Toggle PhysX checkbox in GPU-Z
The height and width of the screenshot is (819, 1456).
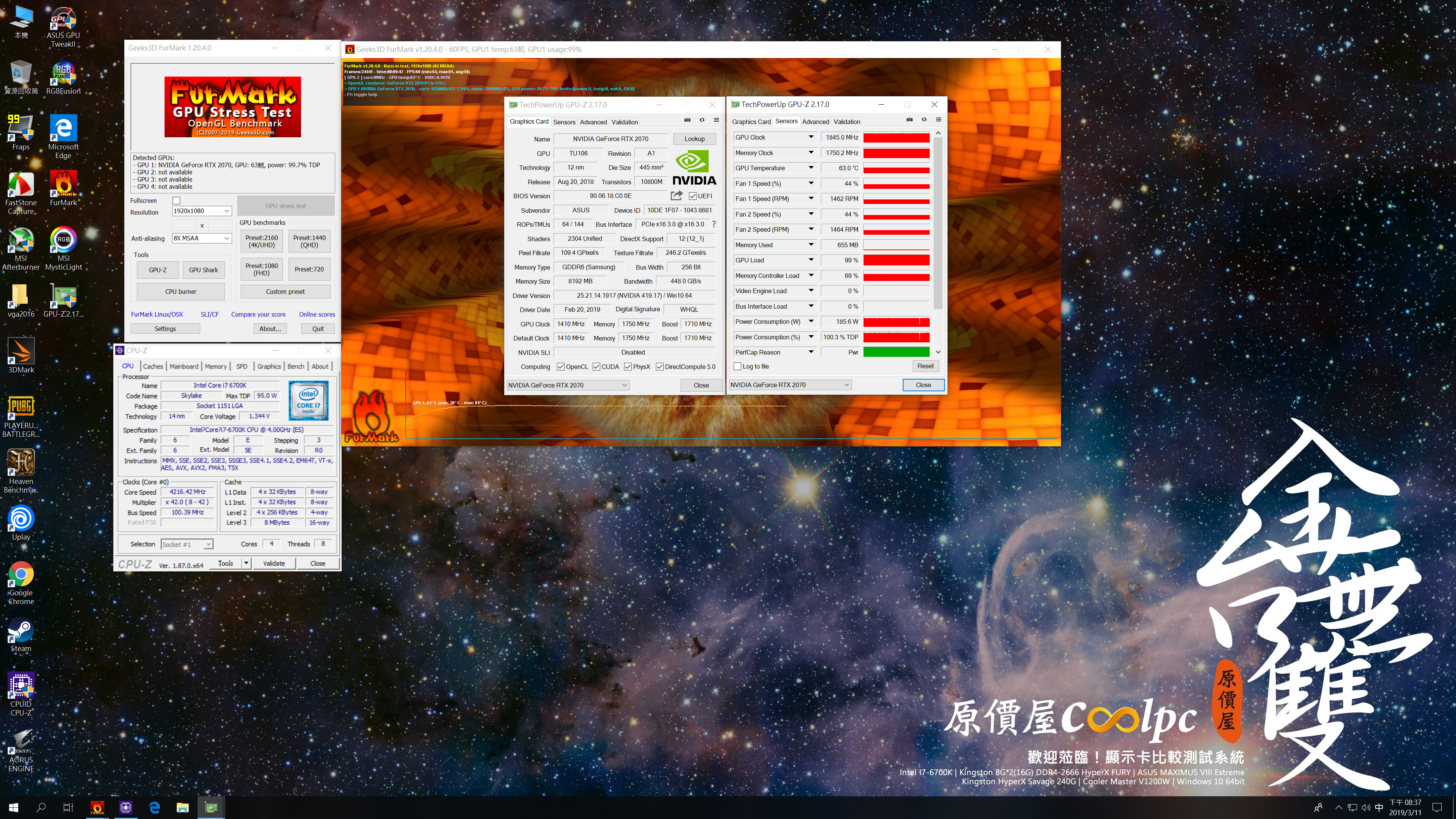628,367
